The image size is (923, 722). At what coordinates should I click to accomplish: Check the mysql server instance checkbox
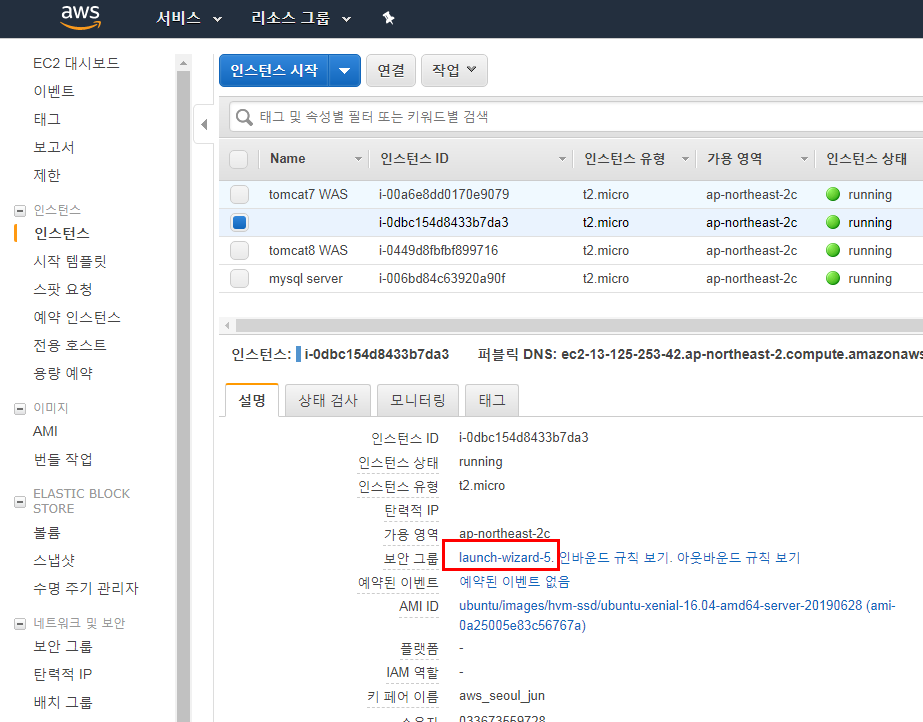click(x=239, y=278)
